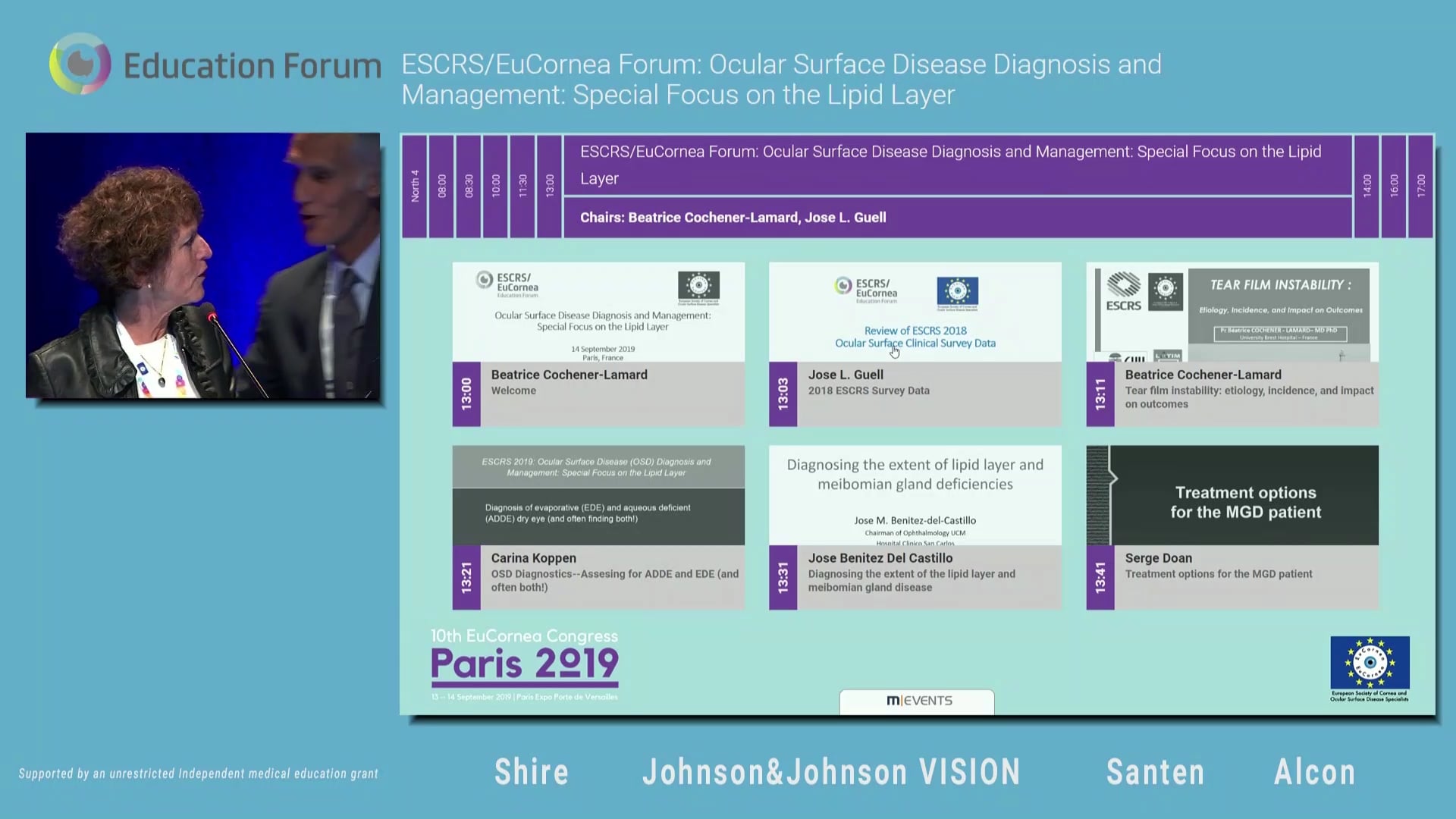The width and height of the screenshot is (1456, 819).
Task: Click the Santen sponsor name
Action: pos(1155,772)
